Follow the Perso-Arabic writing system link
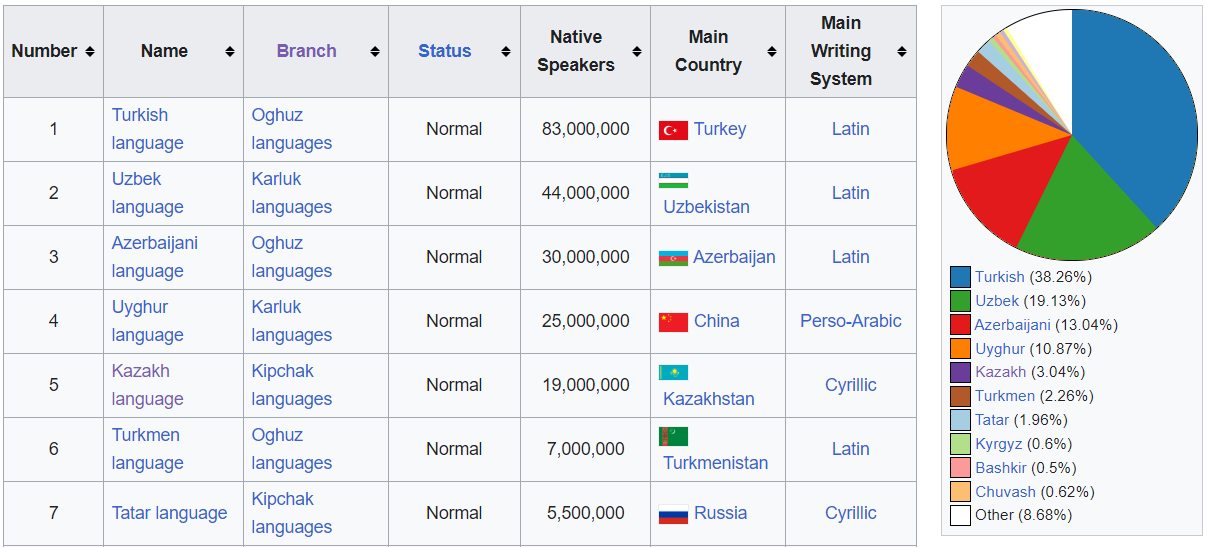This screenshot has width=1229, height=547. [x=850, y=321]
